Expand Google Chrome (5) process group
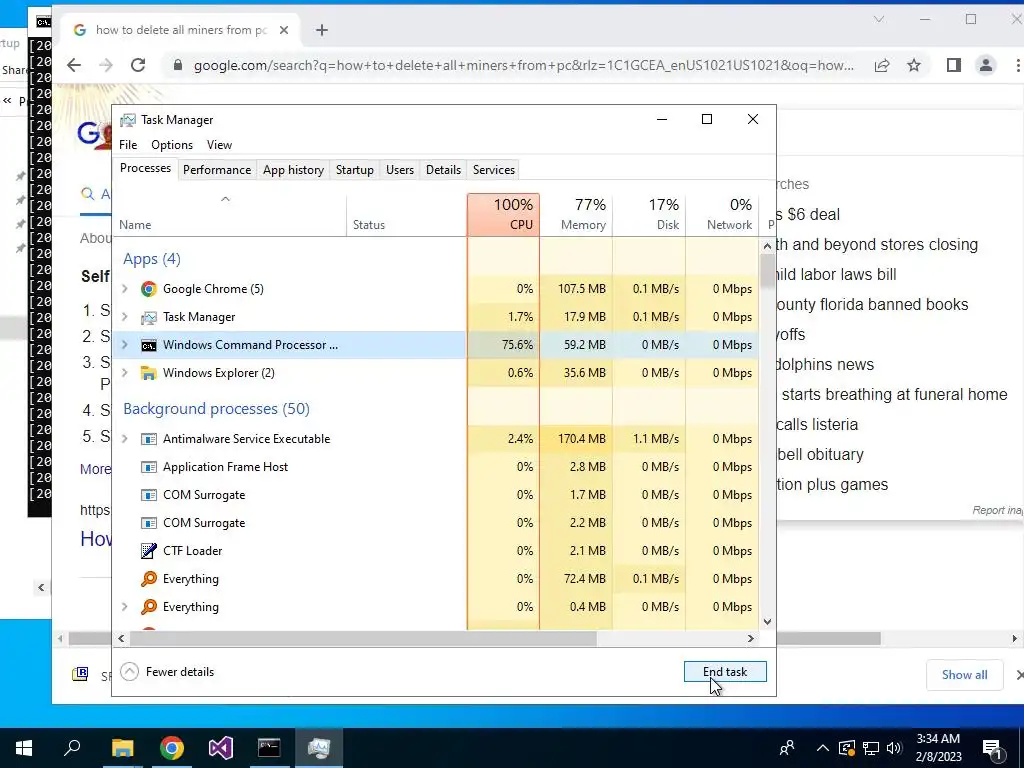 point(125,289)
